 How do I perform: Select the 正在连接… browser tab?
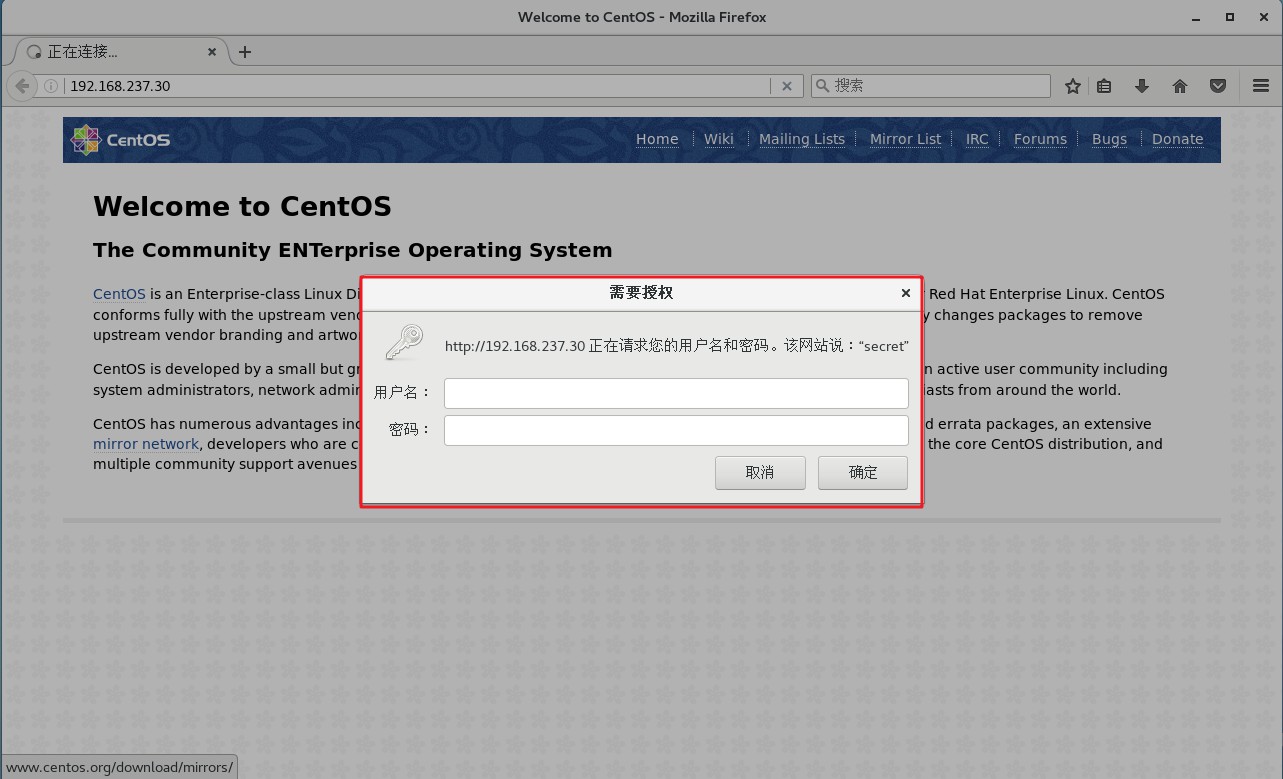(120, 52)
